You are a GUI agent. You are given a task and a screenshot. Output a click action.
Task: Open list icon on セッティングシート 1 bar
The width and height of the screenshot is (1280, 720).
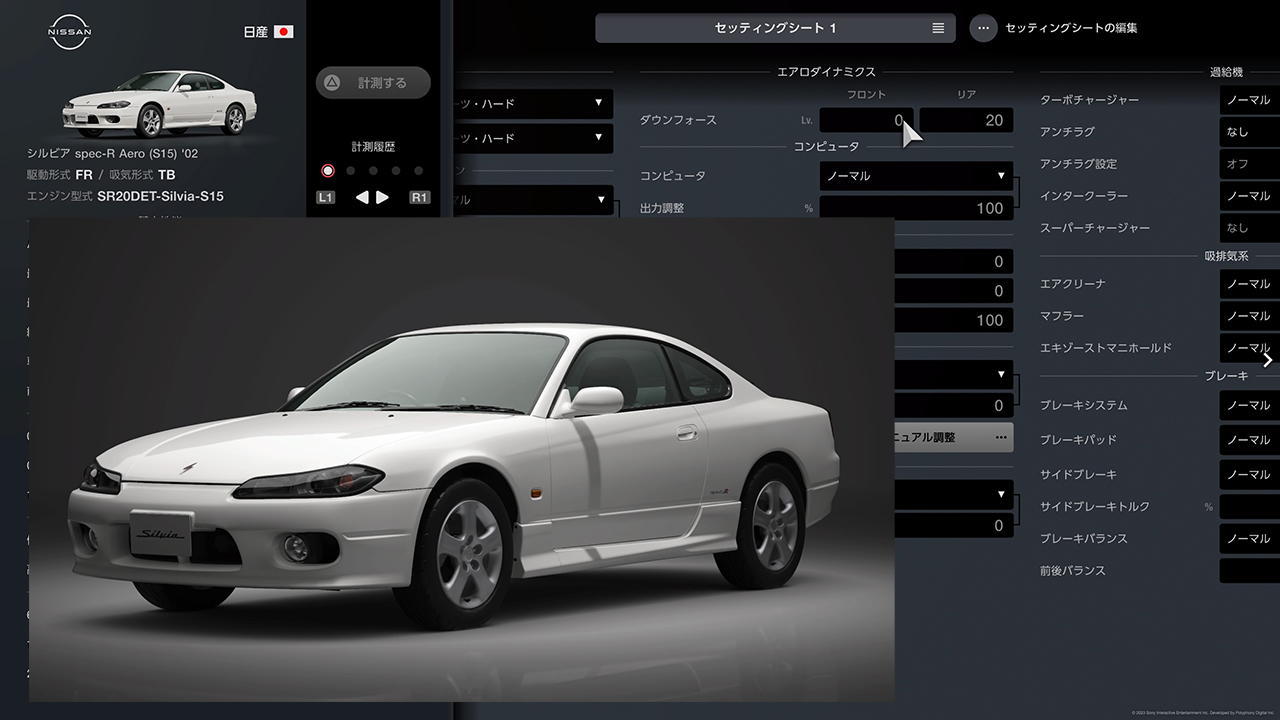[x=938, y=28]
